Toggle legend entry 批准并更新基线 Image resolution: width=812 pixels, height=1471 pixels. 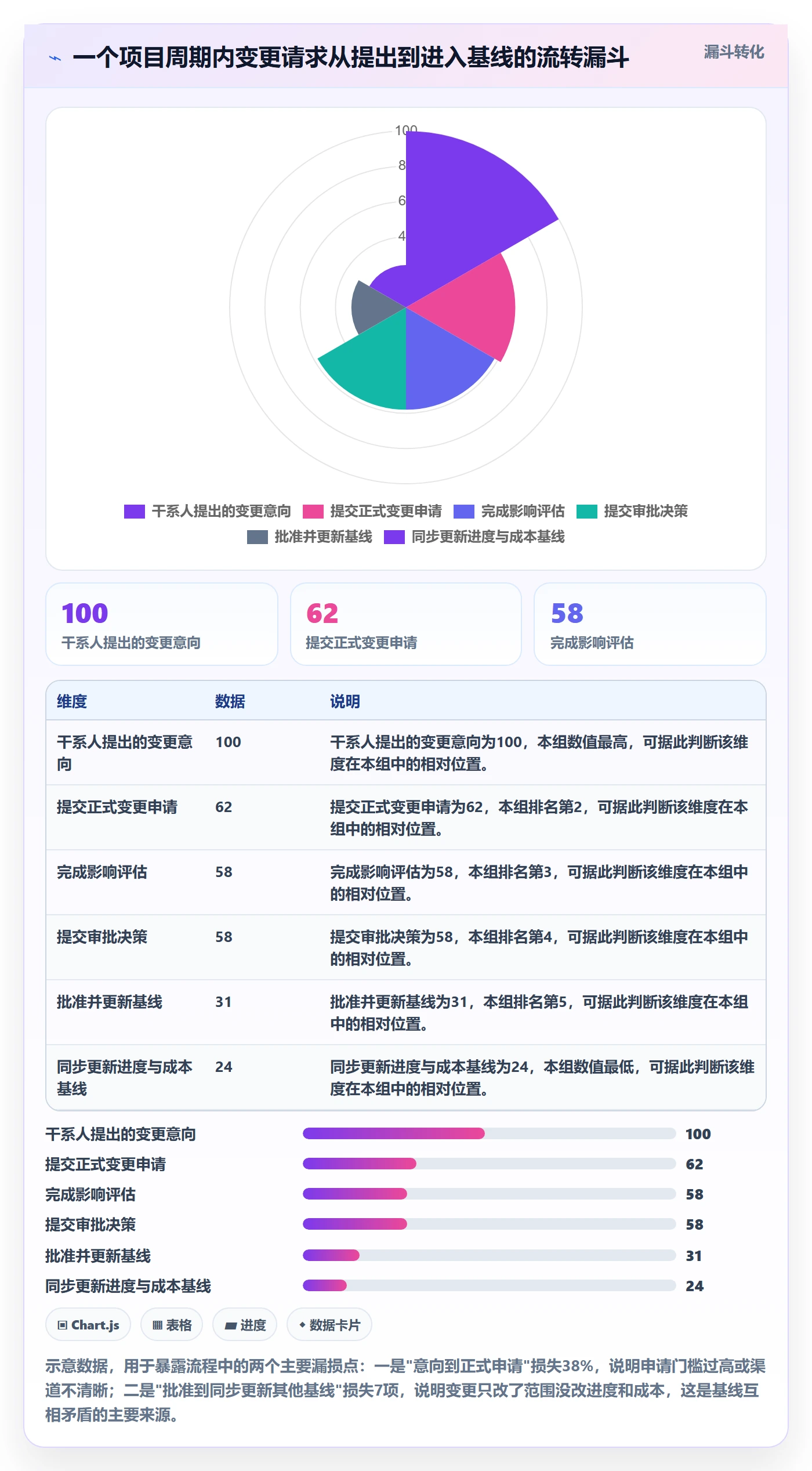(309, 537)
